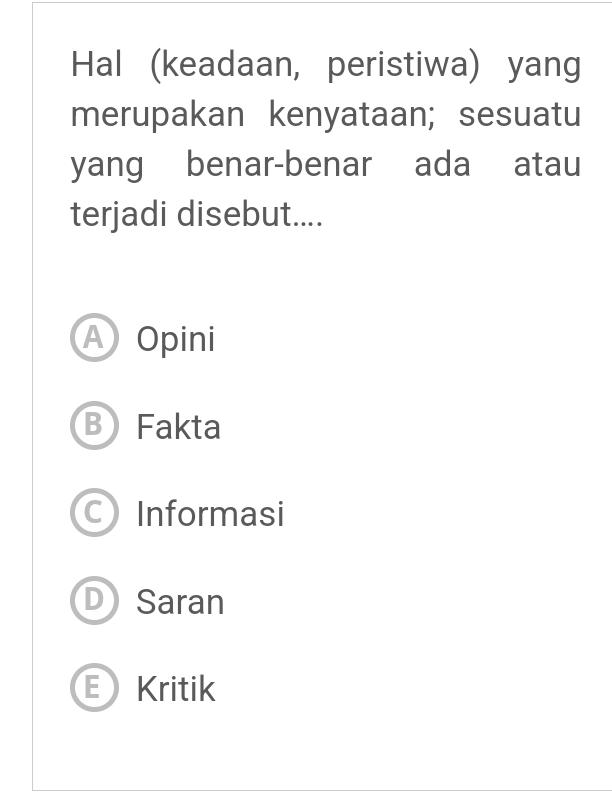Click the word "sesuatu" in the question
612x802 pixels.
(x=520, y=115)
